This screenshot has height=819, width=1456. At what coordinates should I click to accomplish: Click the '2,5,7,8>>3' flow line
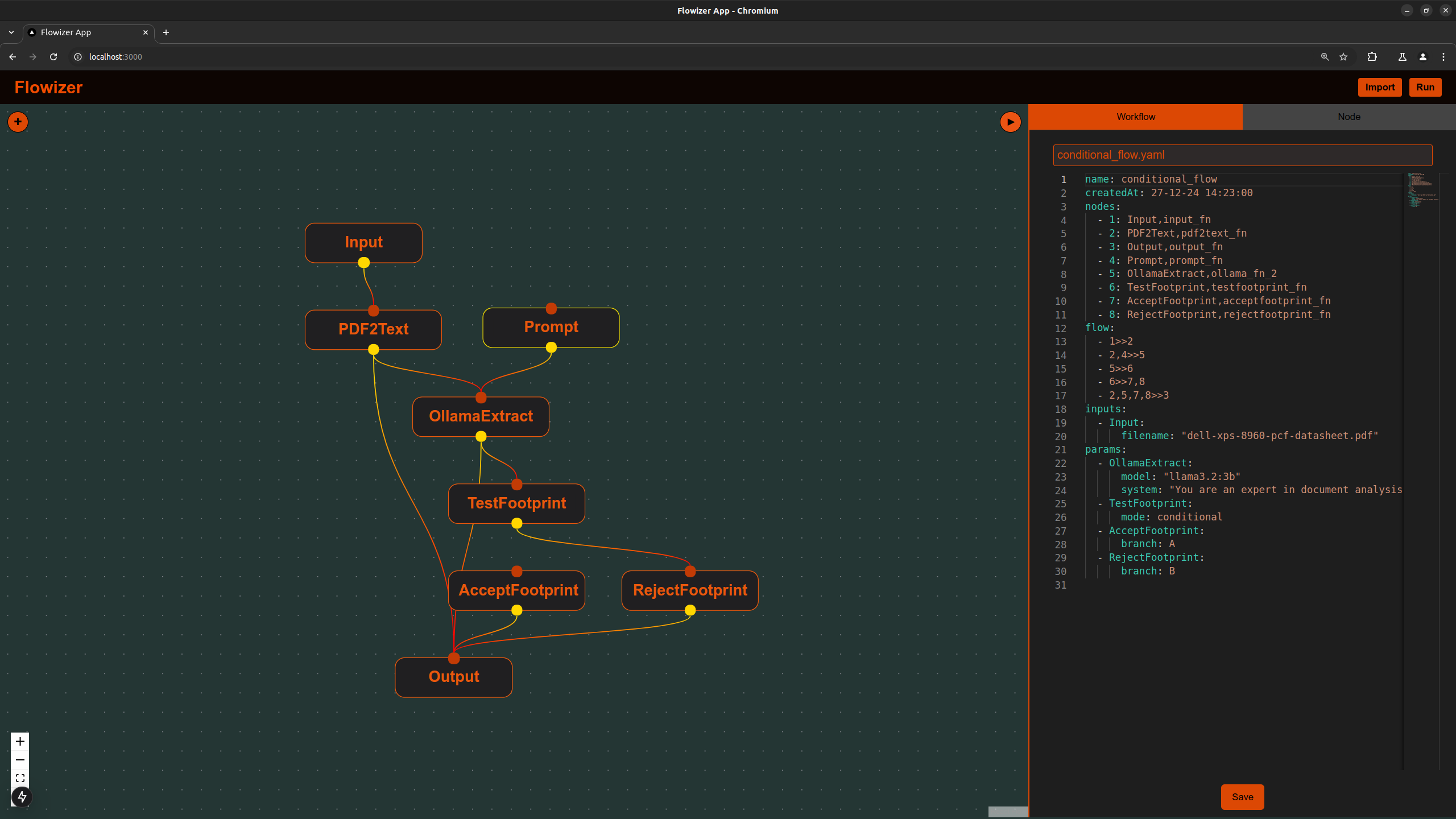1133,395
